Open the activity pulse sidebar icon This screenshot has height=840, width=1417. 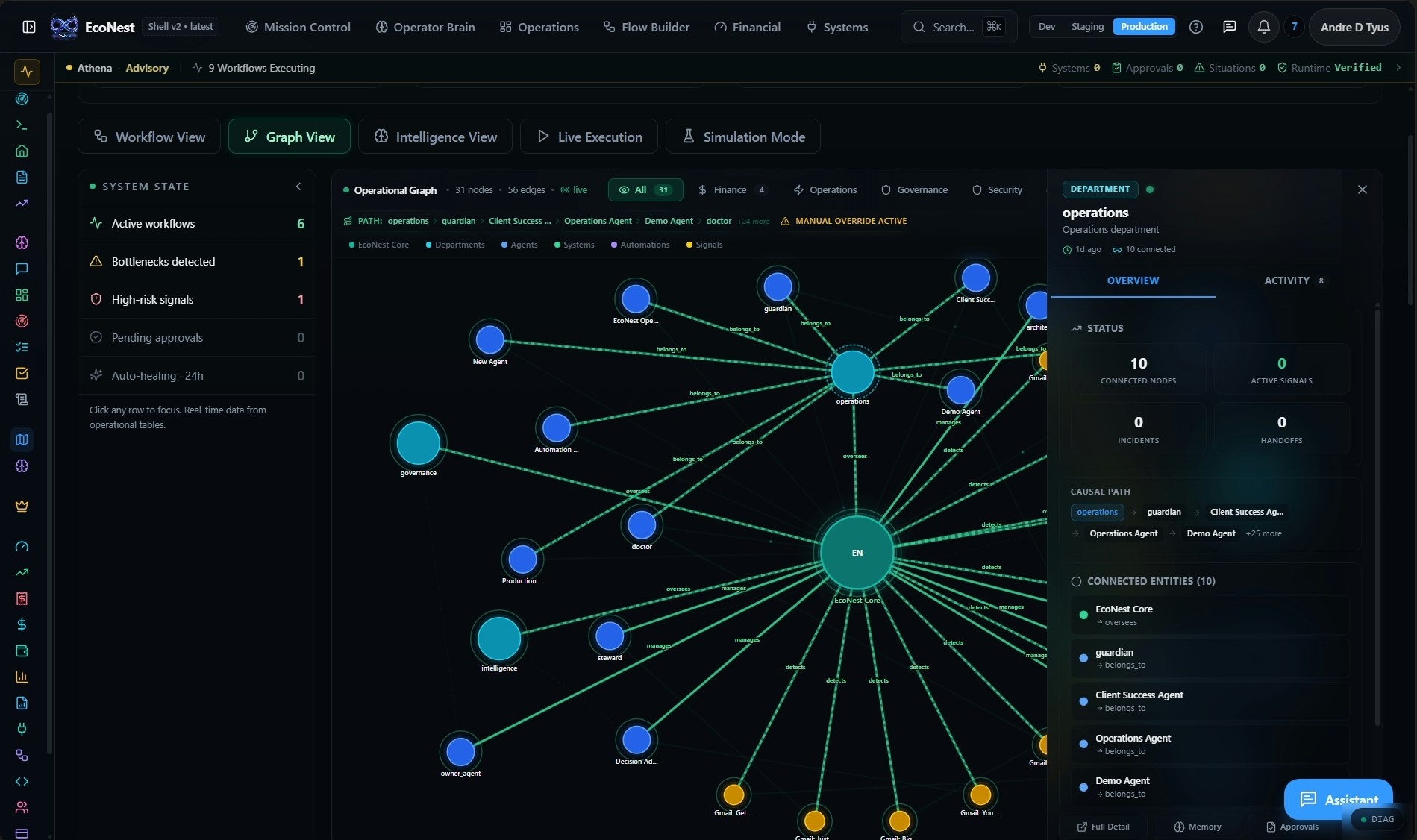27,72
